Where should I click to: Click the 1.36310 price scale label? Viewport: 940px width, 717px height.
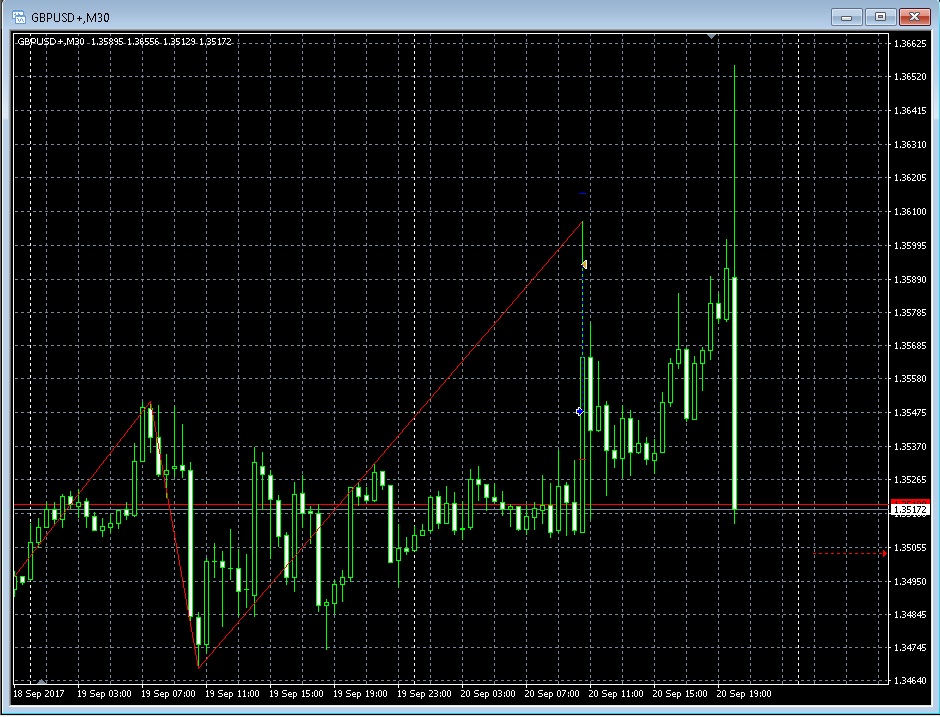(x=909, y=144)
